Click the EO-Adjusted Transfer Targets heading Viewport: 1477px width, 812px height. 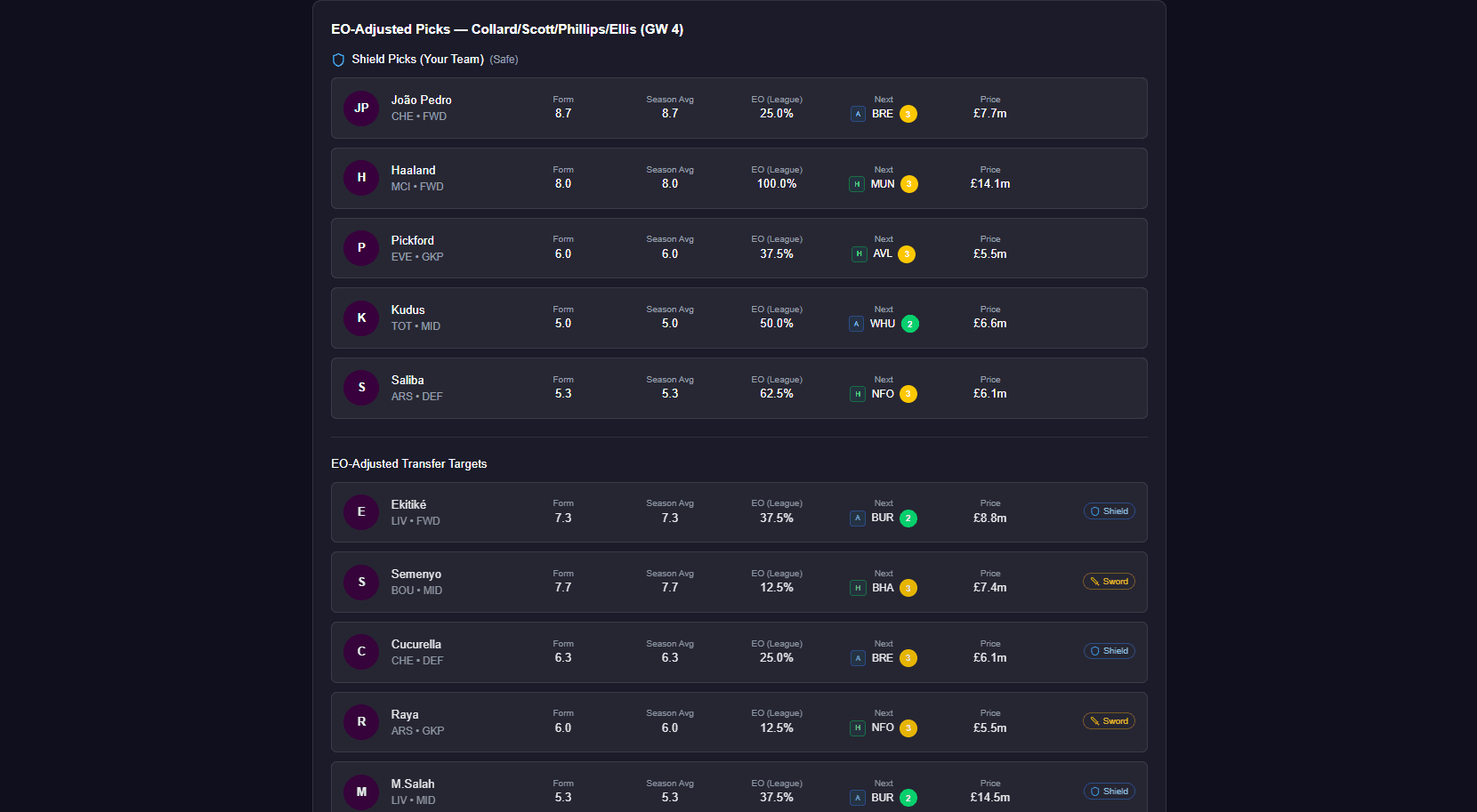coord(408,464)
